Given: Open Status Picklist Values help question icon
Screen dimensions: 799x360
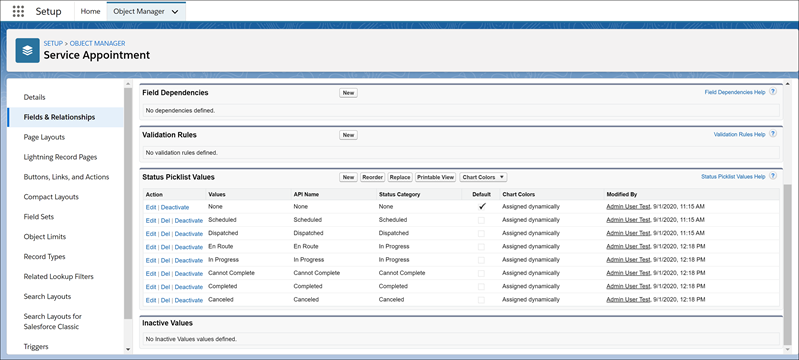Looking at the screenshot, I should [x=773, y=176].
